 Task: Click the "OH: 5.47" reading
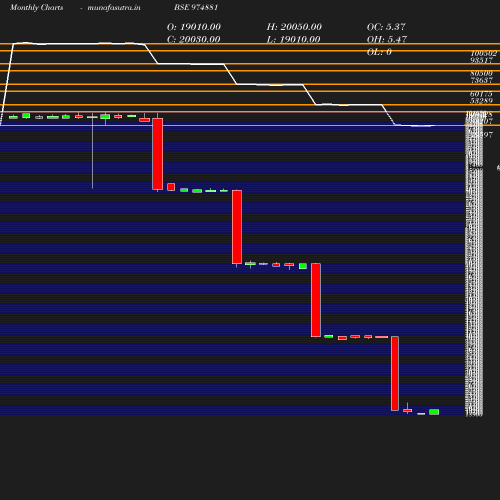pos(387,39)
